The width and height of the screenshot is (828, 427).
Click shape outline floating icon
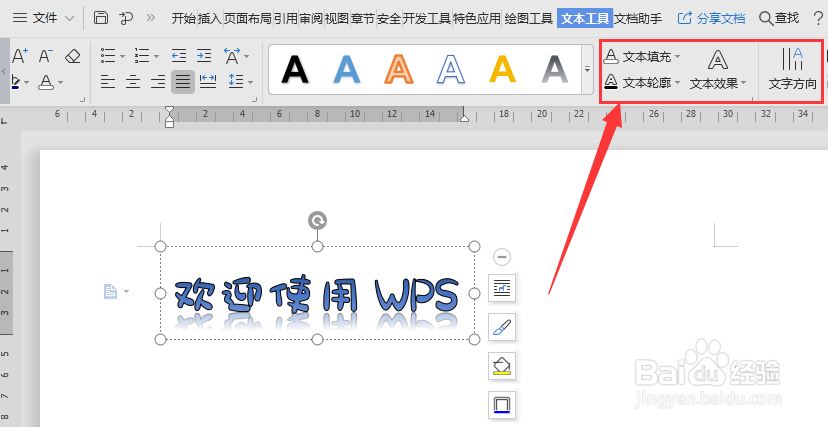click(502, 405)
